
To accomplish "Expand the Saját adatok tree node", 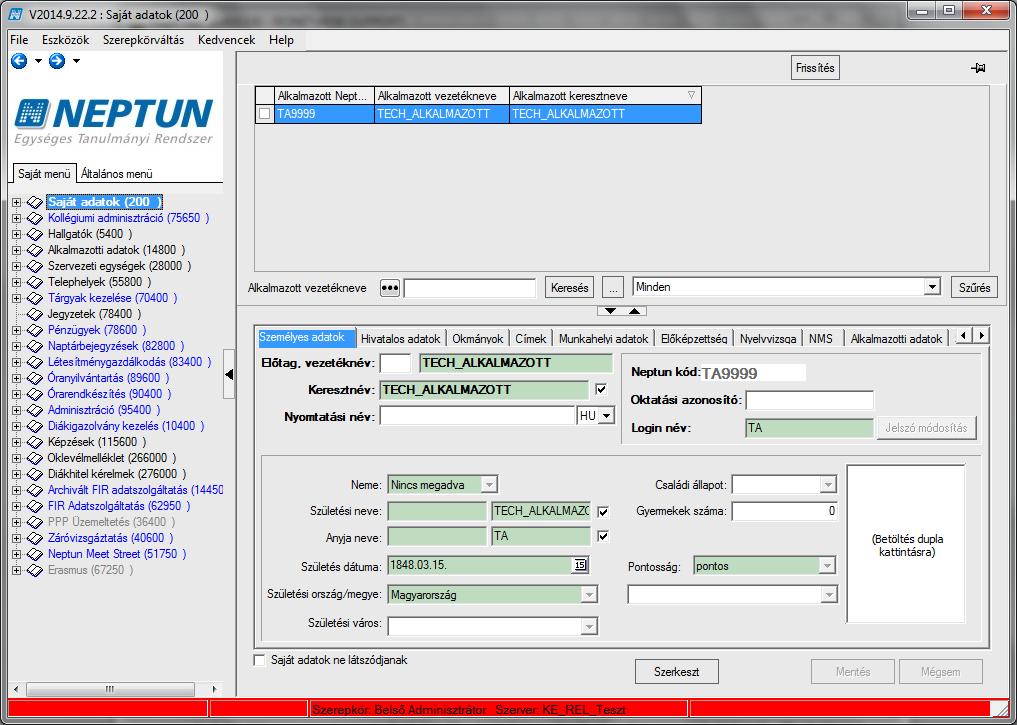I will pyautogui.click(x=16, y=202).
